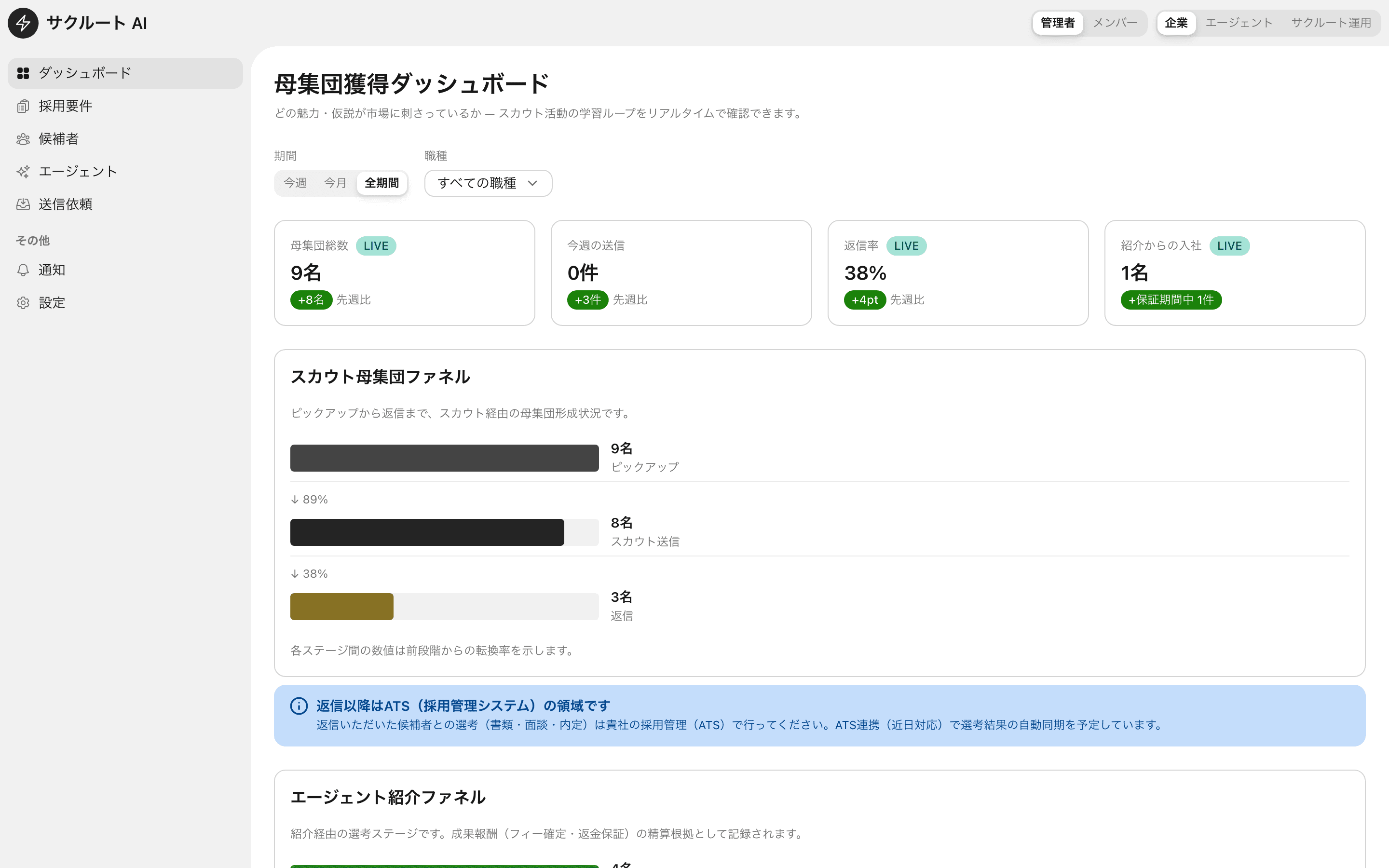Click the エージェント sparkle icon in sidebar
The width and height of the screenshot is (1389, 868).
click(23, 172)
